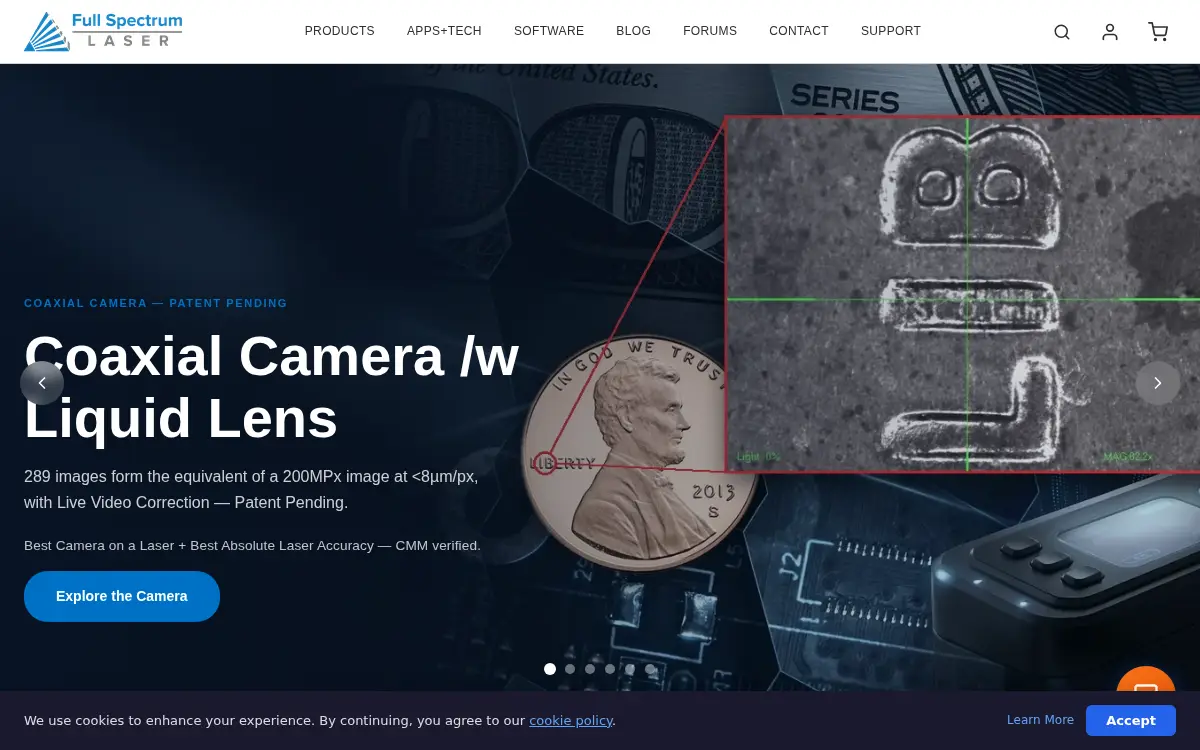Open the user account icon
The image size is (1200, 750).
pos(1110,32)
